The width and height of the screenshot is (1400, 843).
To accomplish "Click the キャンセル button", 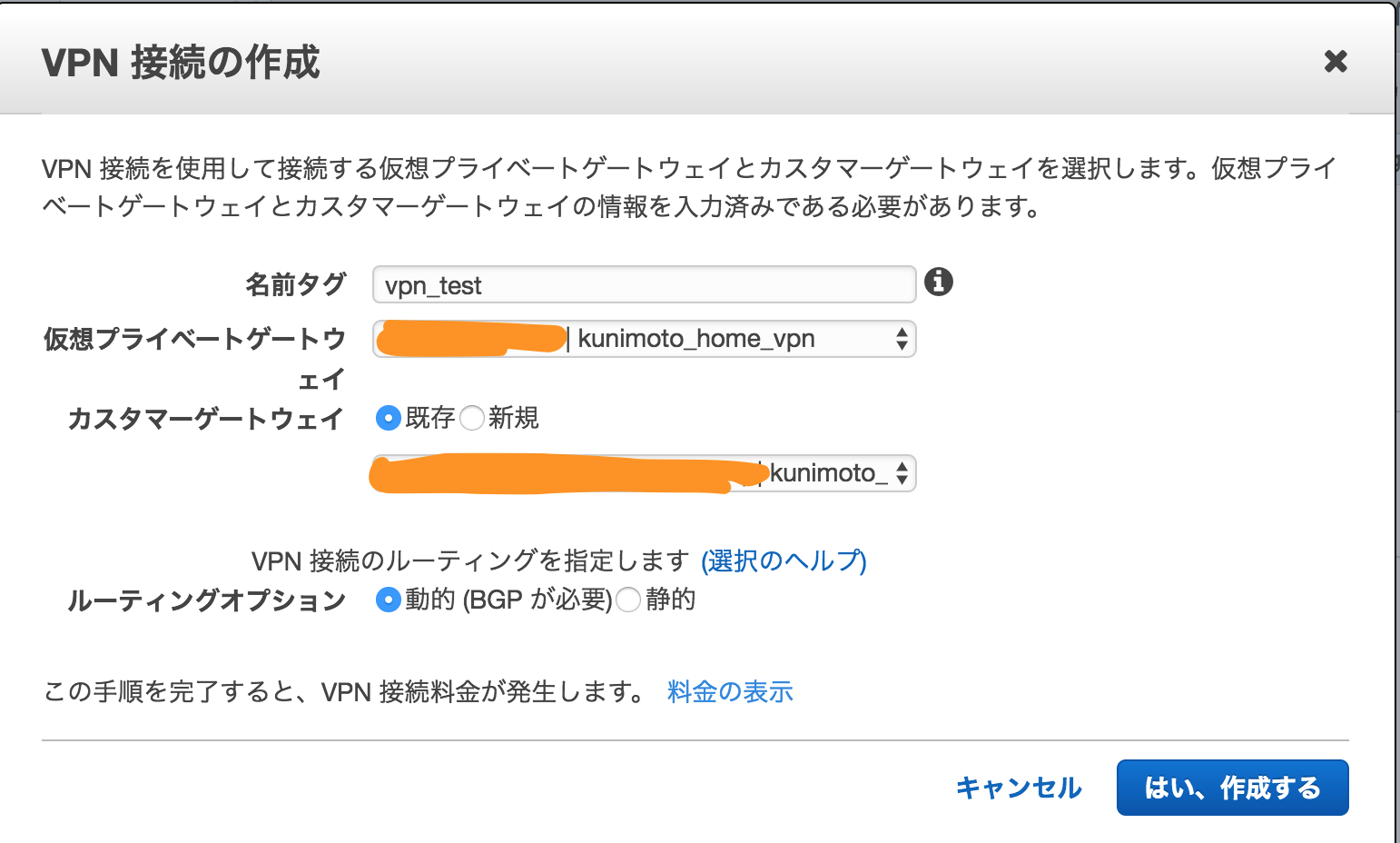I will click(x=1019, y=788).
